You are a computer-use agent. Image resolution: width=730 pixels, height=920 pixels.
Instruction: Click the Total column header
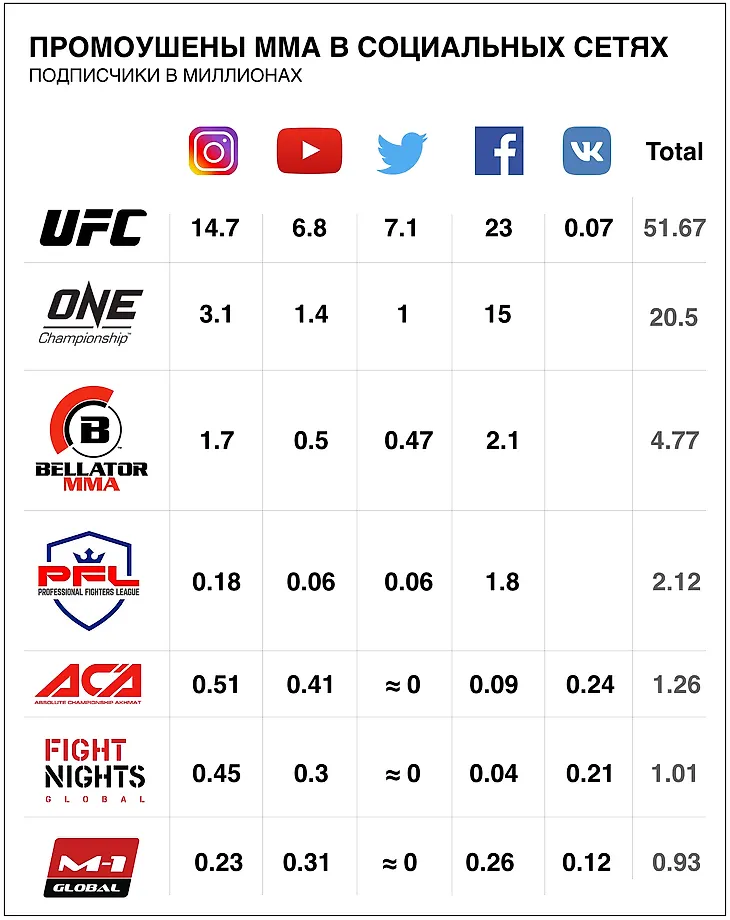coord(674,151)
